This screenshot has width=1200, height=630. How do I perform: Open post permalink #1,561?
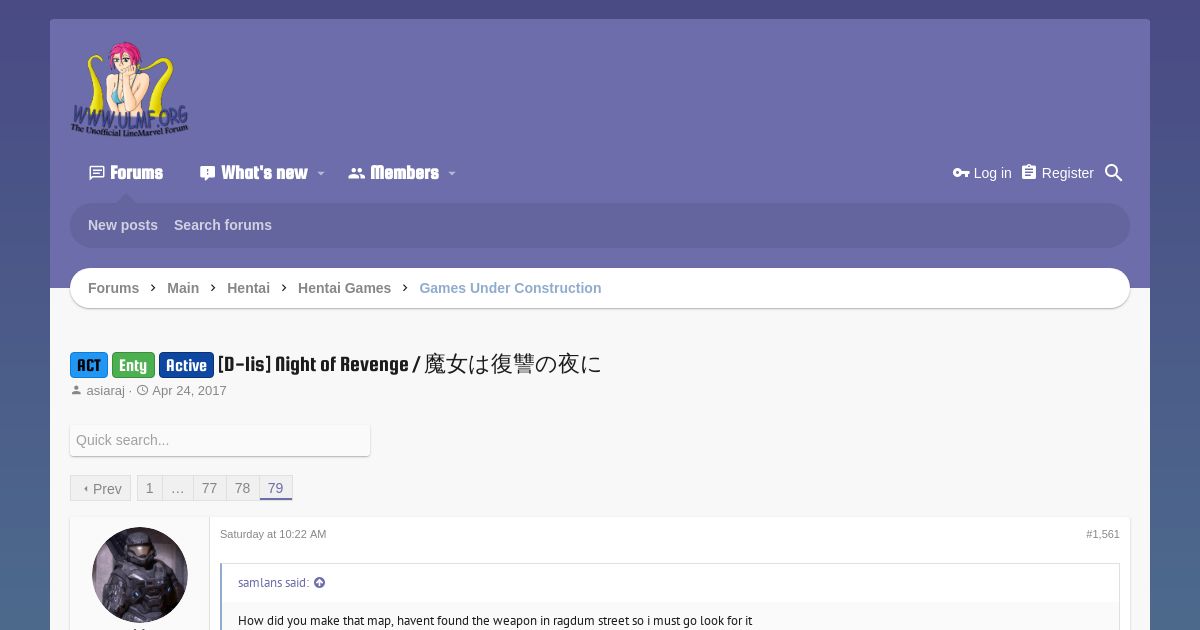click(1103, 534)
